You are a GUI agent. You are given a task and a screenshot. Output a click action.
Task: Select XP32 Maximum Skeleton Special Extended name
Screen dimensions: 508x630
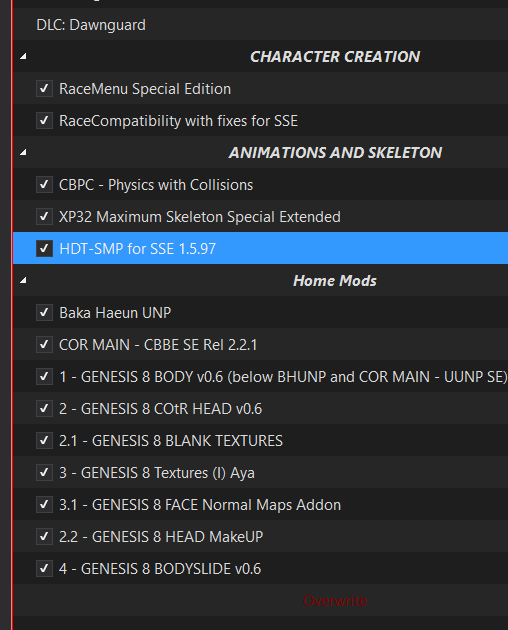pos(200,217)
